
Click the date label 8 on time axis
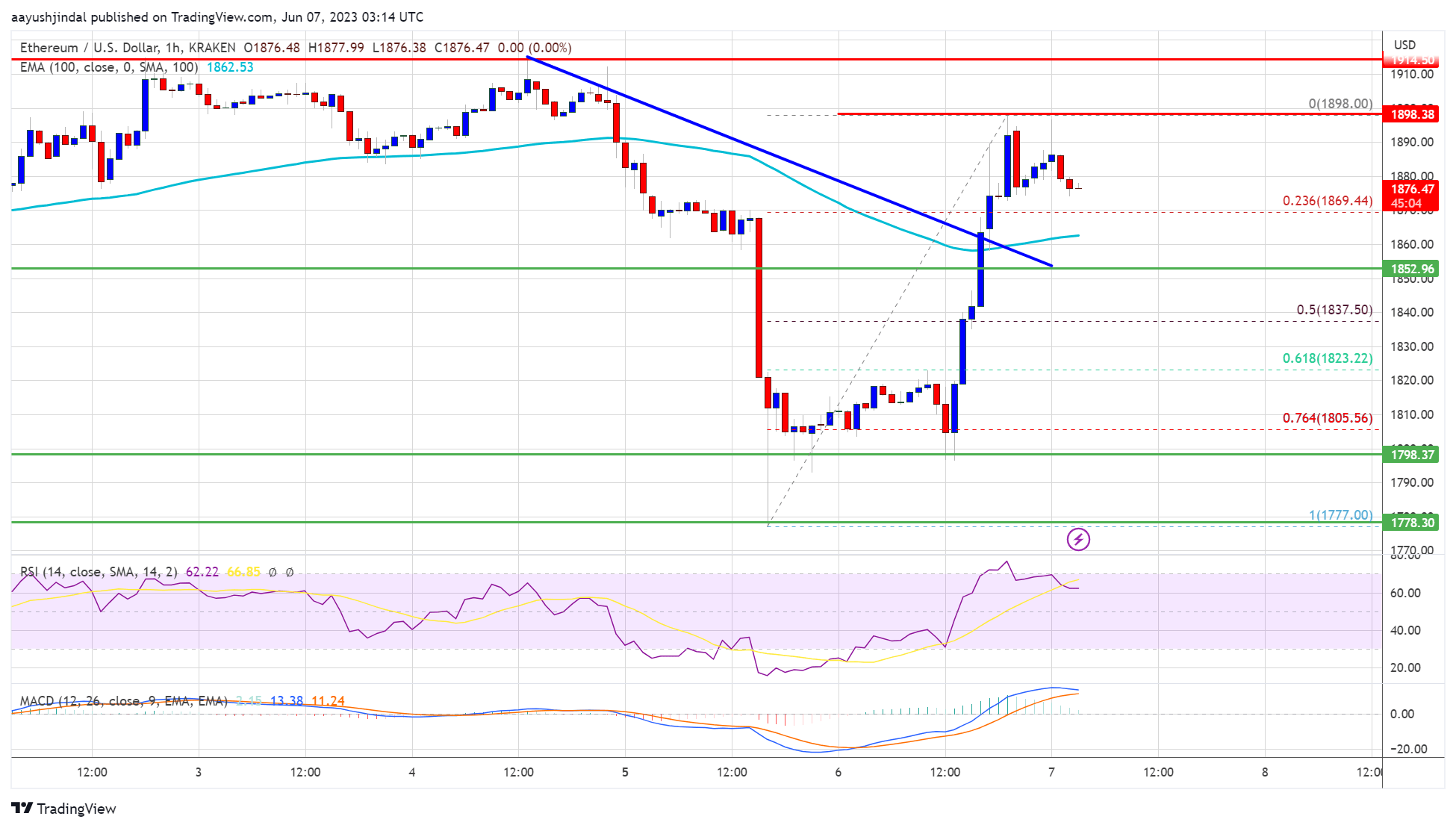[x=1265, y=772]
